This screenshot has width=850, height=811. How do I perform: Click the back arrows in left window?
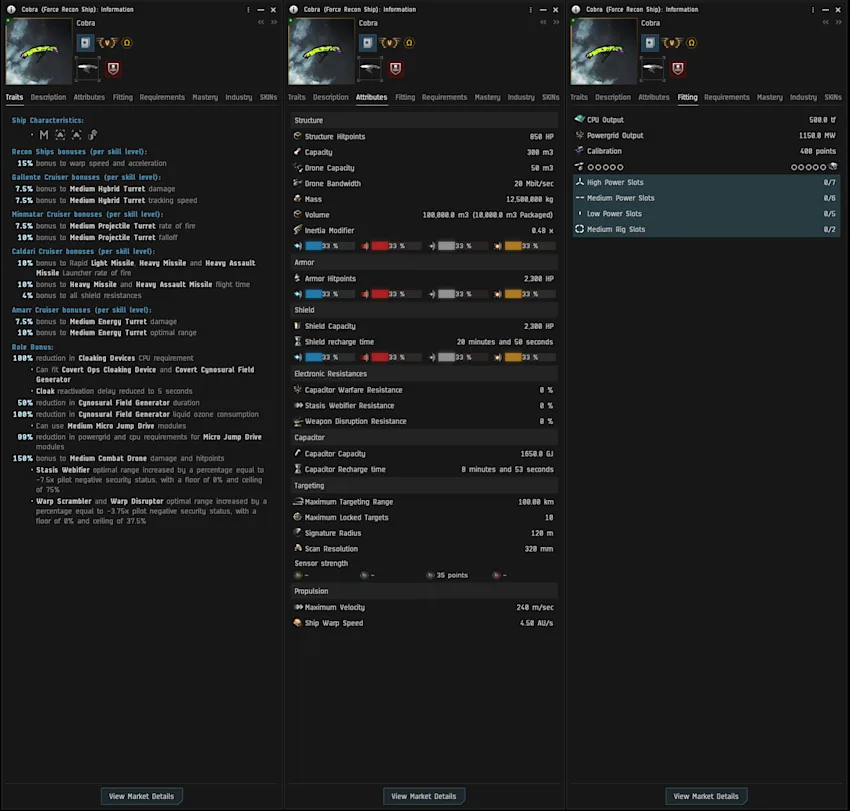tap(261, 22)
